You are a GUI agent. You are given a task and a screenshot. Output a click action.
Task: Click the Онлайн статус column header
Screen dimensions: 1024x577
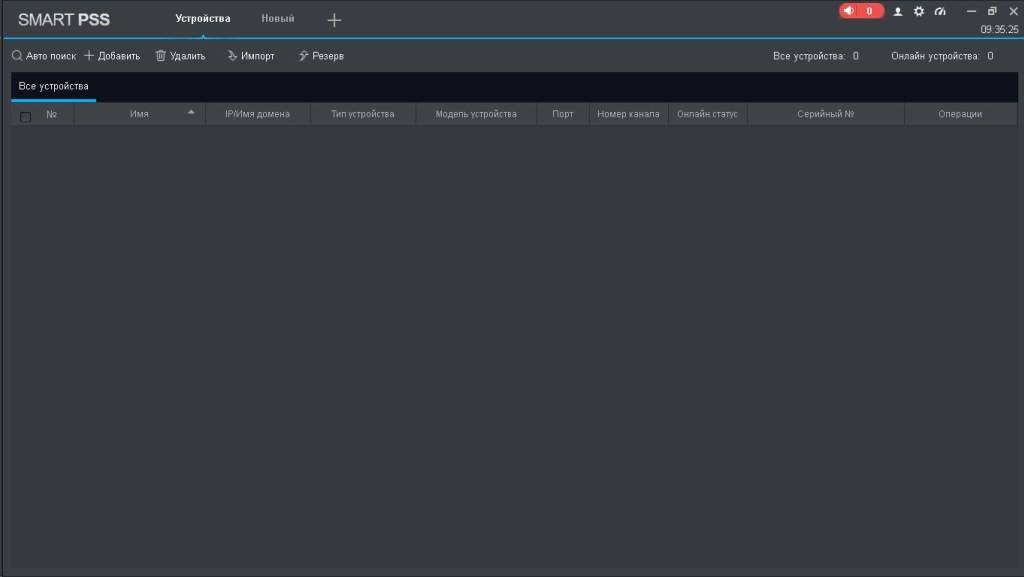707,114
